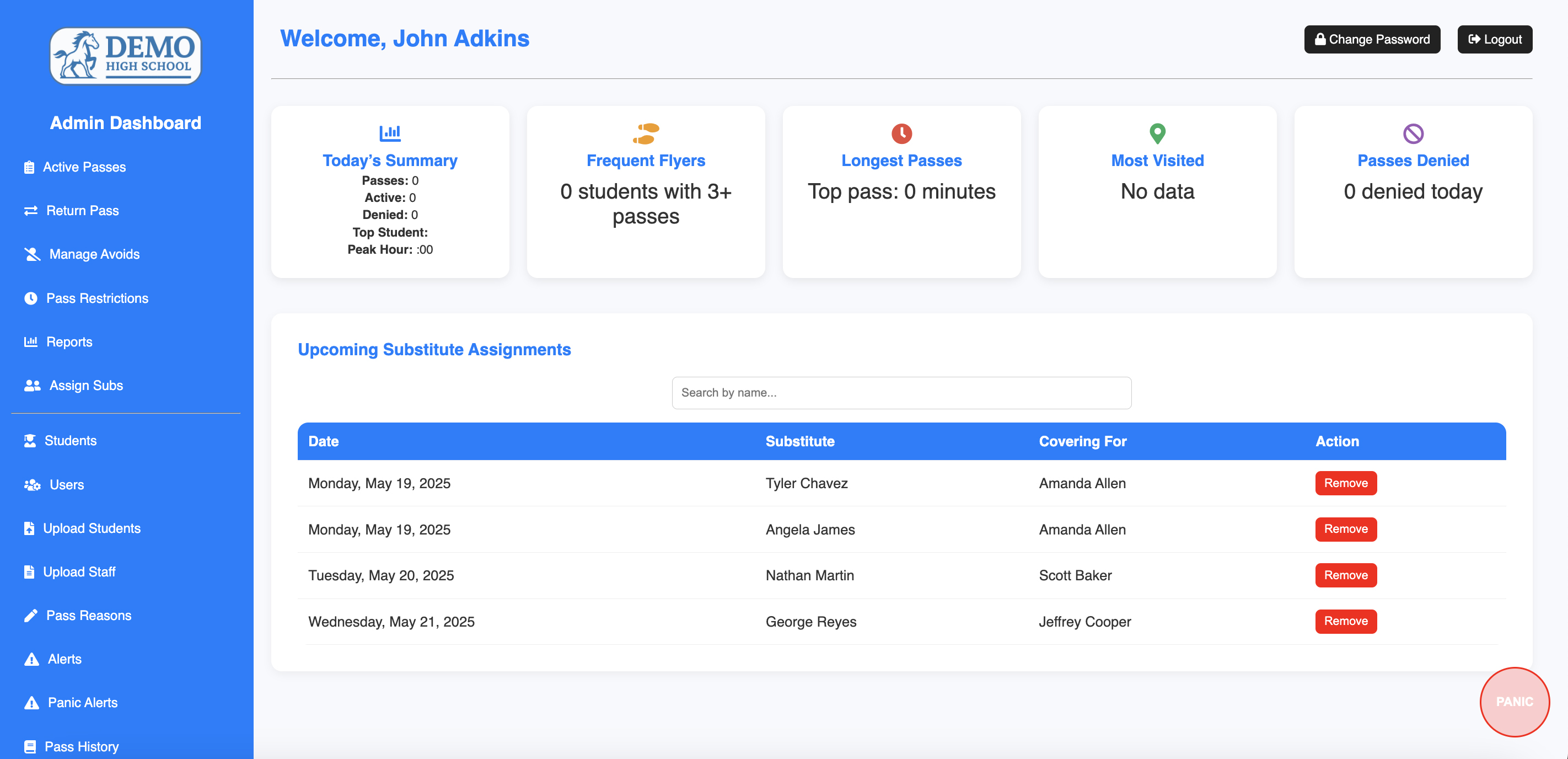
Task: Click the Pass Reasons pencil icon
Action: coord(30,615)
